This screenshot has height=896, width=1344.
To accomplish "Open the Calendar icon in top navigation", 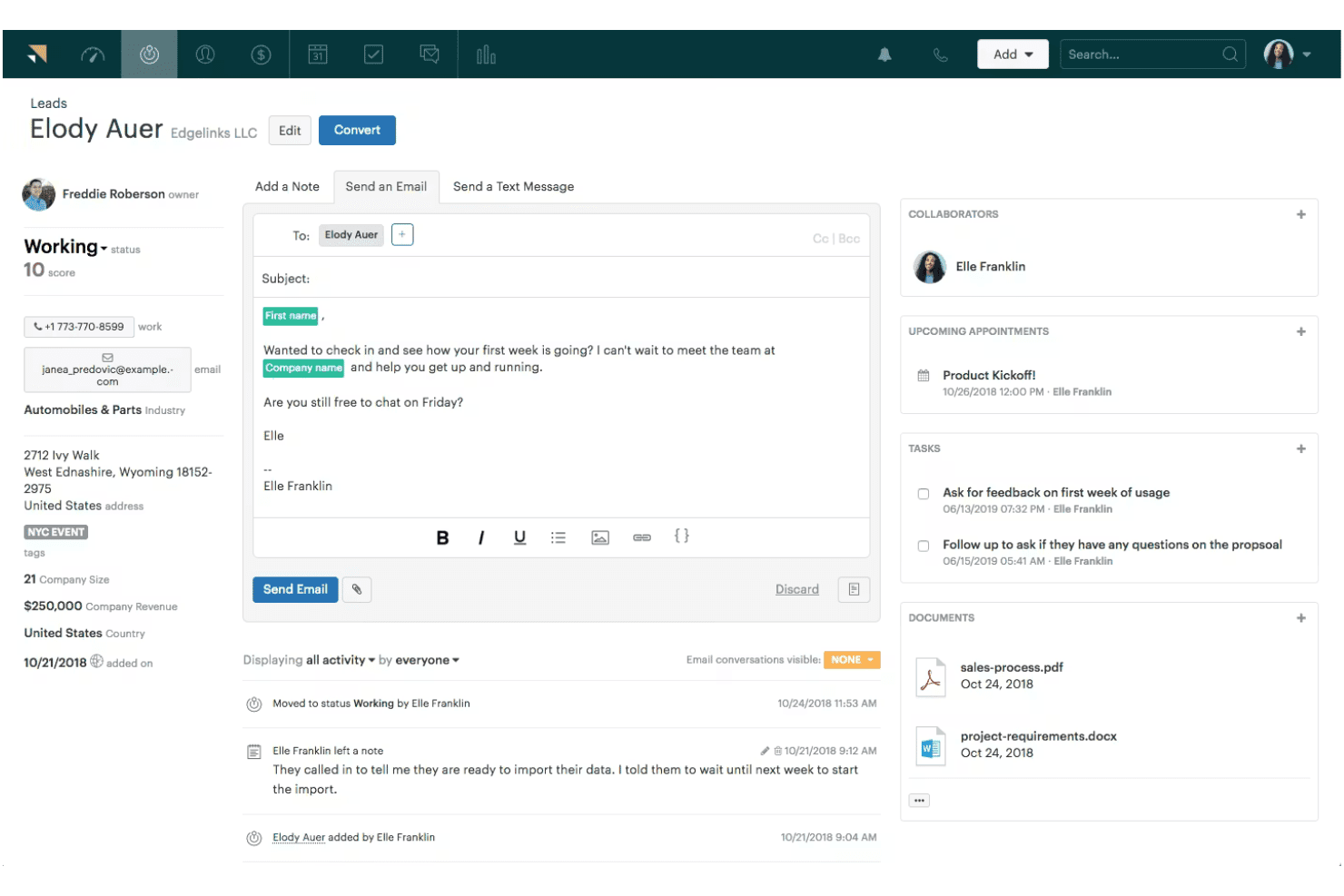I will (x=318, y=54).
